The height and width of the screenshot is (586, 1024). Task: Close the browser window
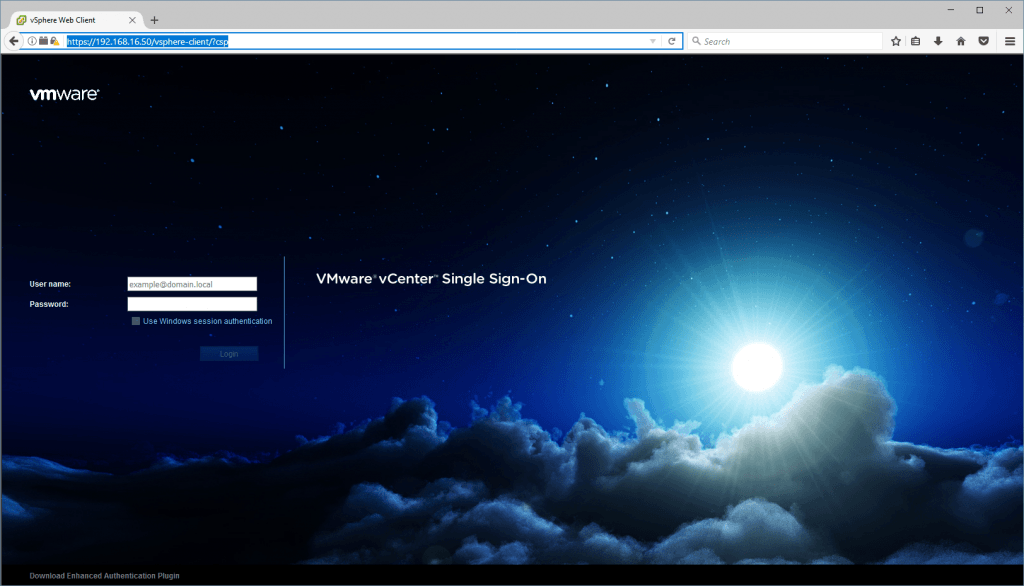(1008, 10)
